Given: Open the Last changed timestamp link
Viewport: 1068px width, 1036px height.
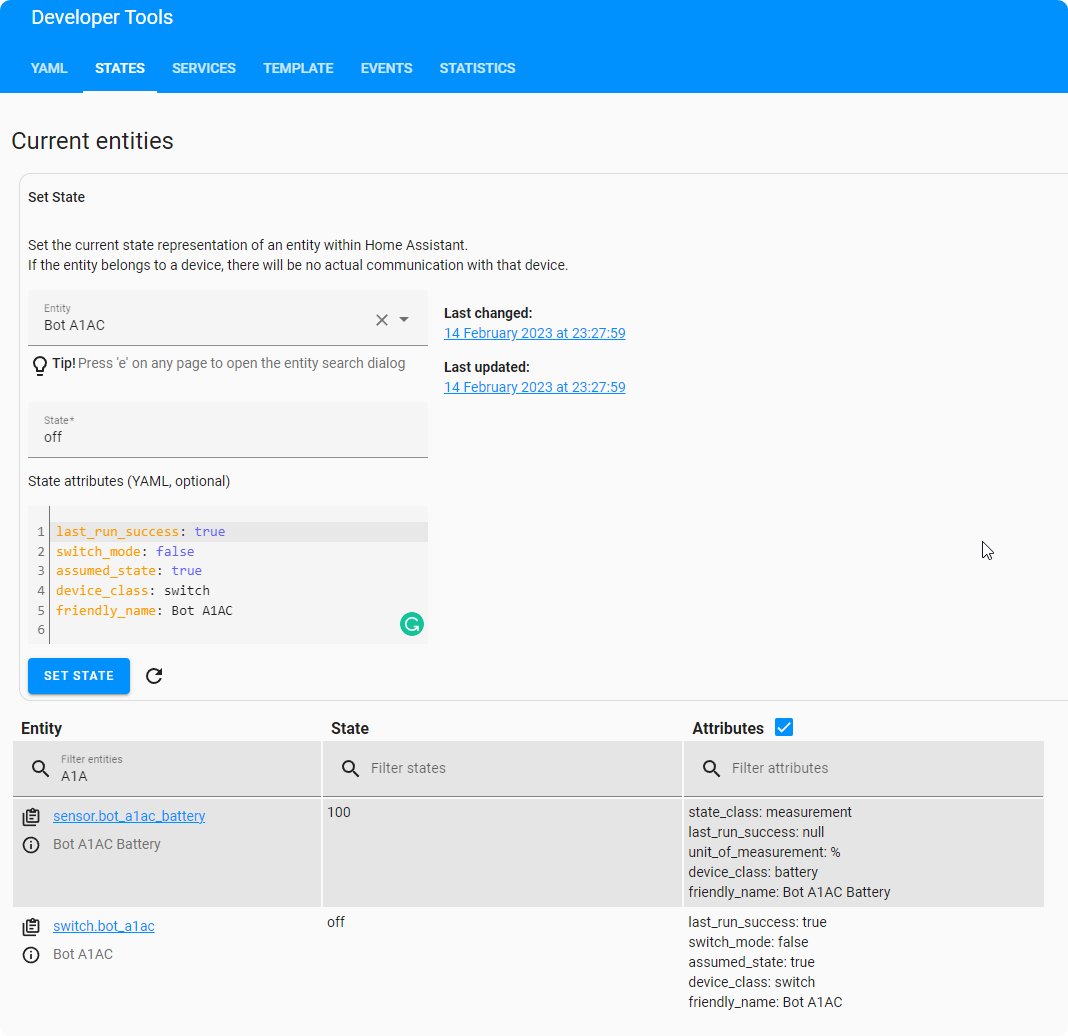Looking at the screenshot, I should tap(534, 333).
